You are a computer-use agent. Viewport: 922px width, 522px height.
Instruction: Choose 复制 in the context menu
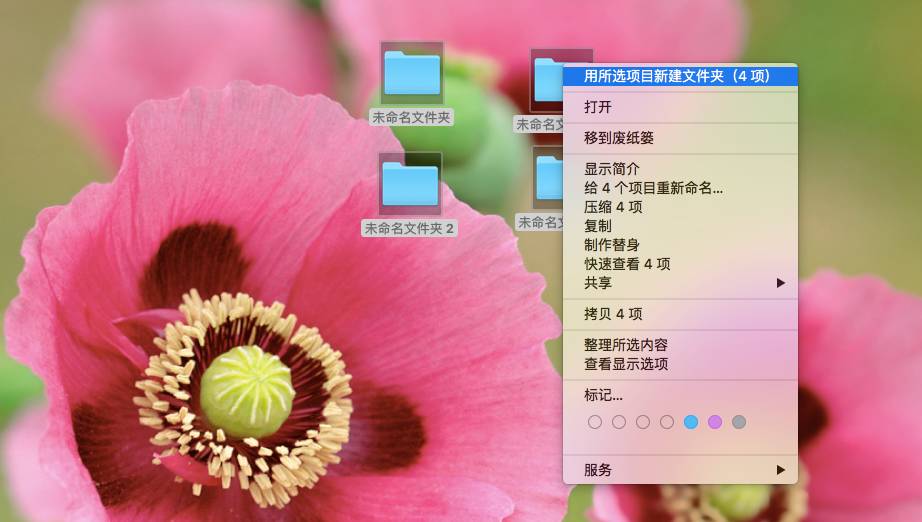(680, 226)
